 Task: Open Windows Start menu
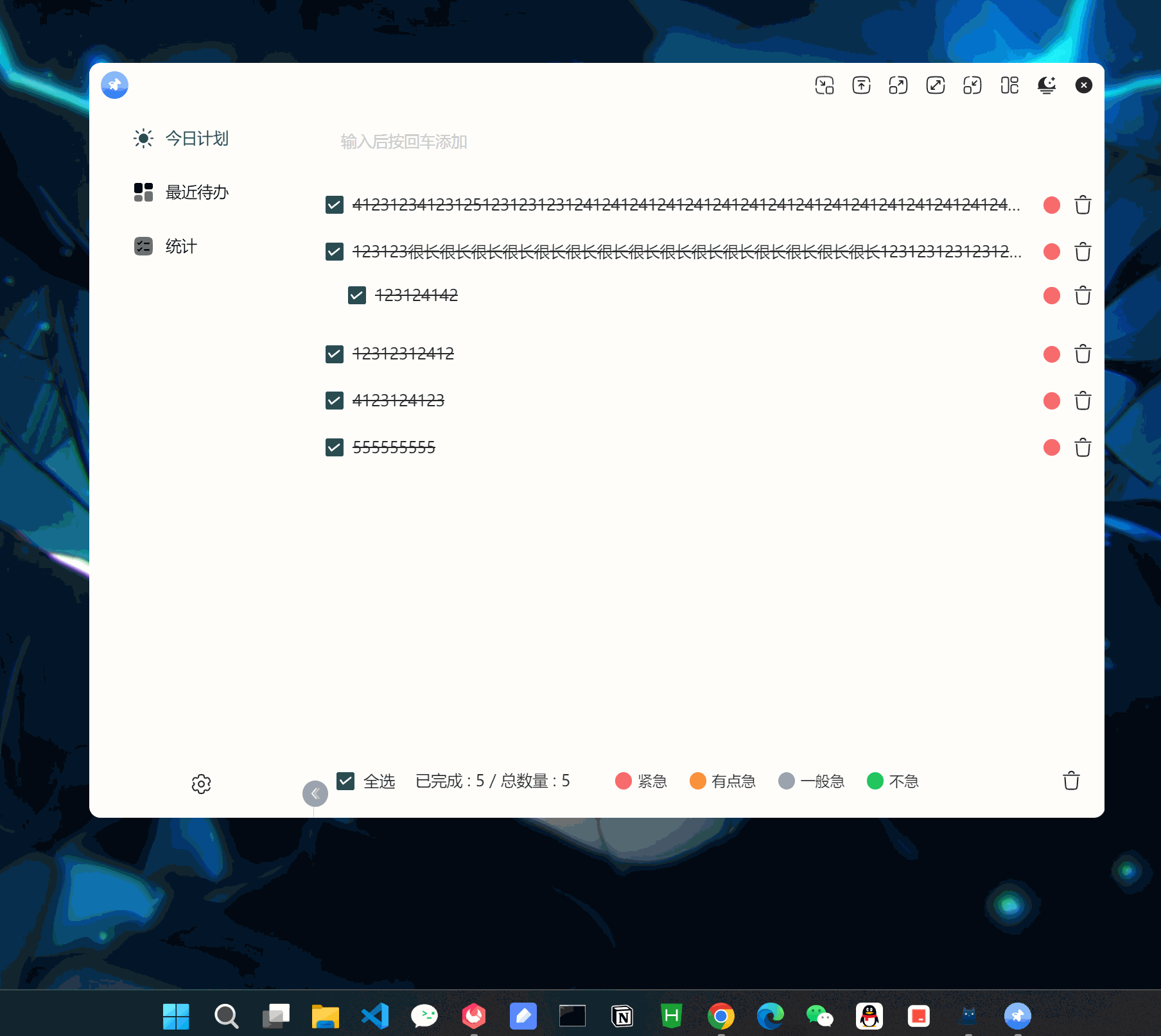[176, 1016]
